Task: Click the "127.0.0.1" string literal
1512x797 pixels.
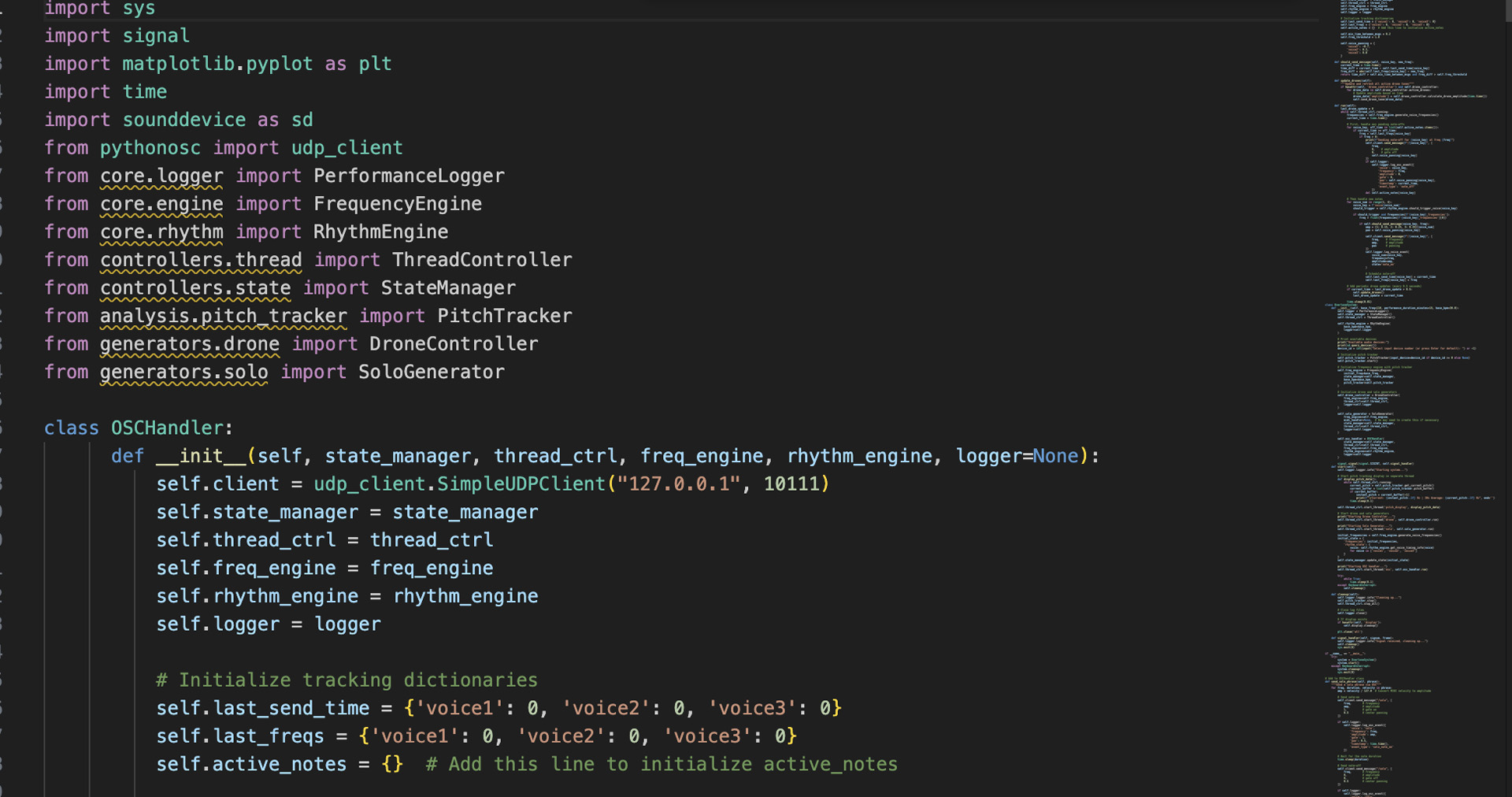Action: pyautogui.click(x=678, y=484)
